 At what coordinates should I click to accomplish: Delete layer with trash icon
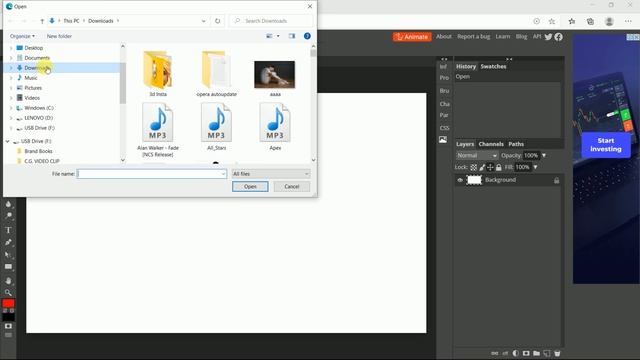click(557, 353)
